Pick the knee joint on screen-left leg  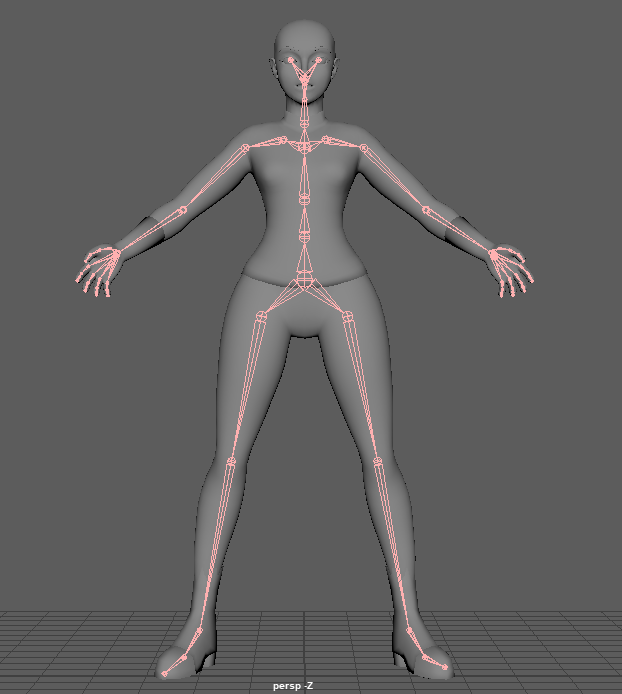click(x=231, y=462)
